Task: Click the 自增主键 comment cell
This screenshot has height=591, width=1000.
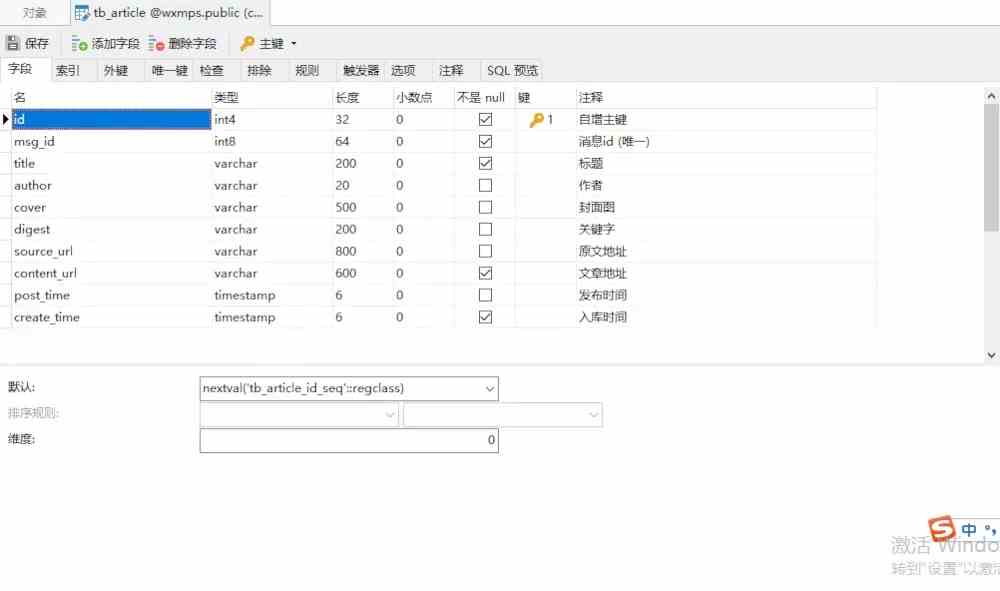Action: [726, 119]
